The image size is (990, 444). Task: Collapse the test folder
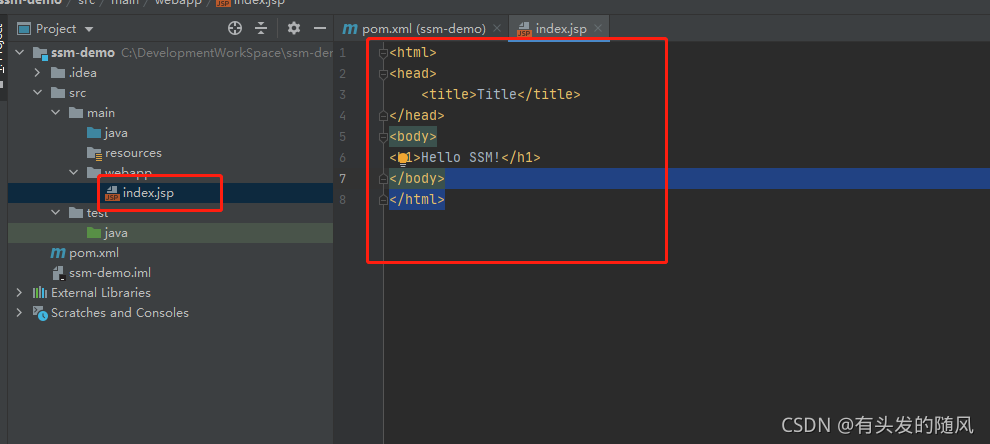click(56, 213)
